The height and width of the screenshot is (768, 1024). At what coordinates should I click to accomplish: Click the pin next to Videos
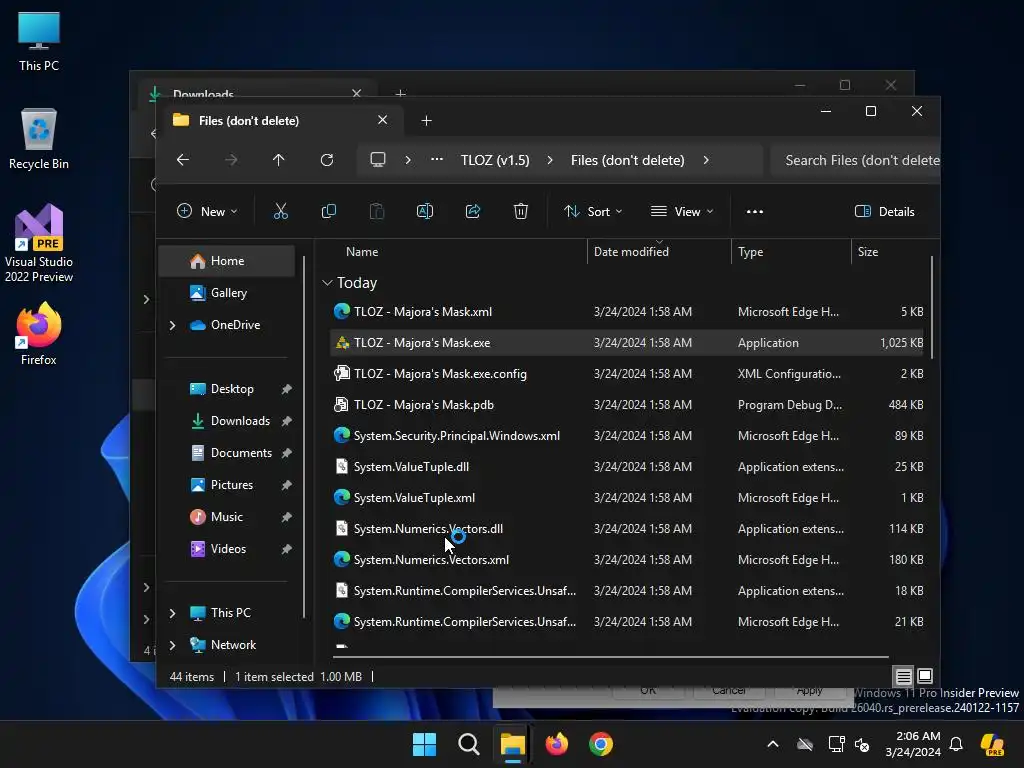tap(287, 549)
